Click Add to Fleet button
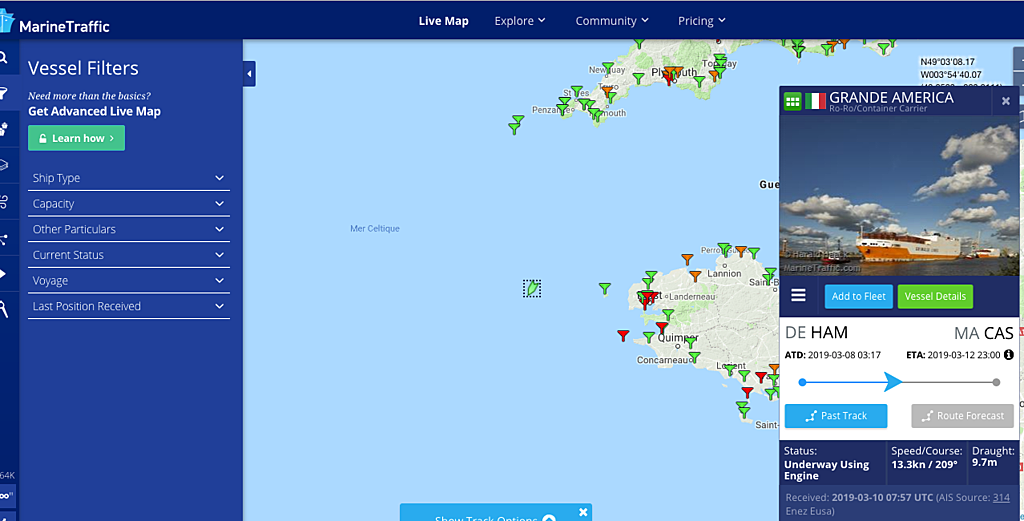 pos(858,296)
